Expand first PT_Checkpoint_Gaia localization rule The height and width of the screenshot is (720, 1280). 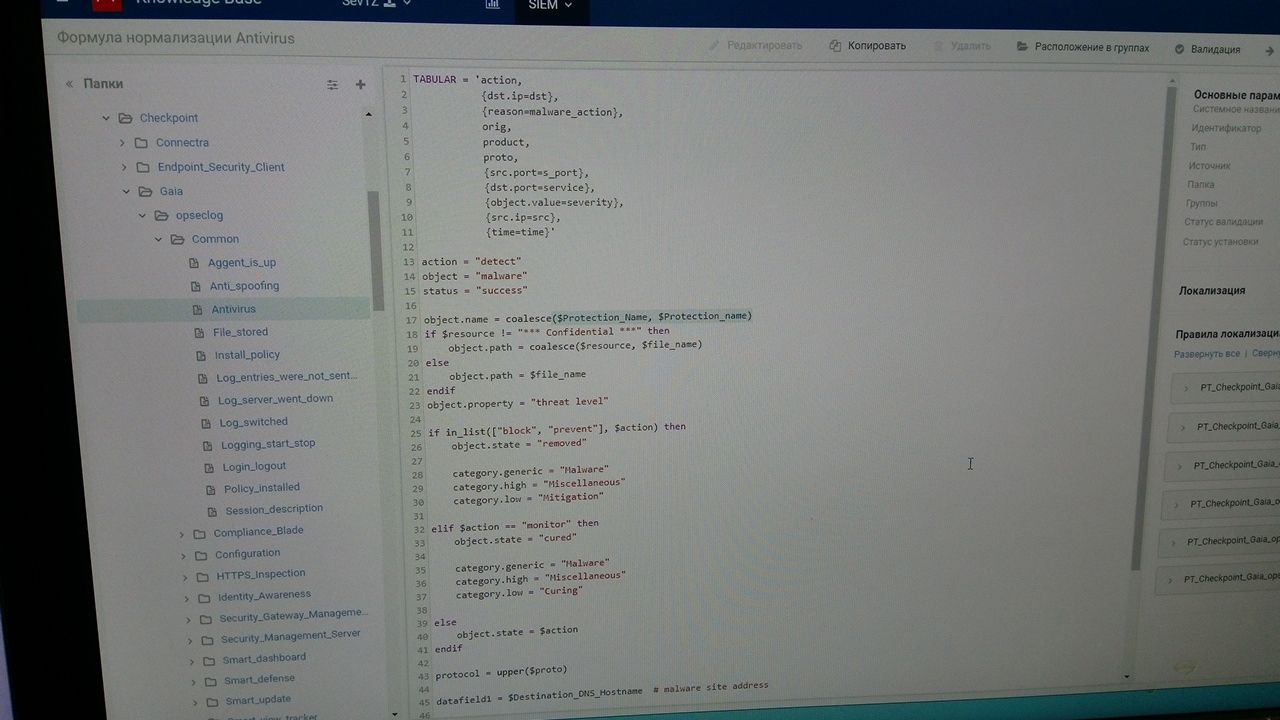click(1184, 388)
